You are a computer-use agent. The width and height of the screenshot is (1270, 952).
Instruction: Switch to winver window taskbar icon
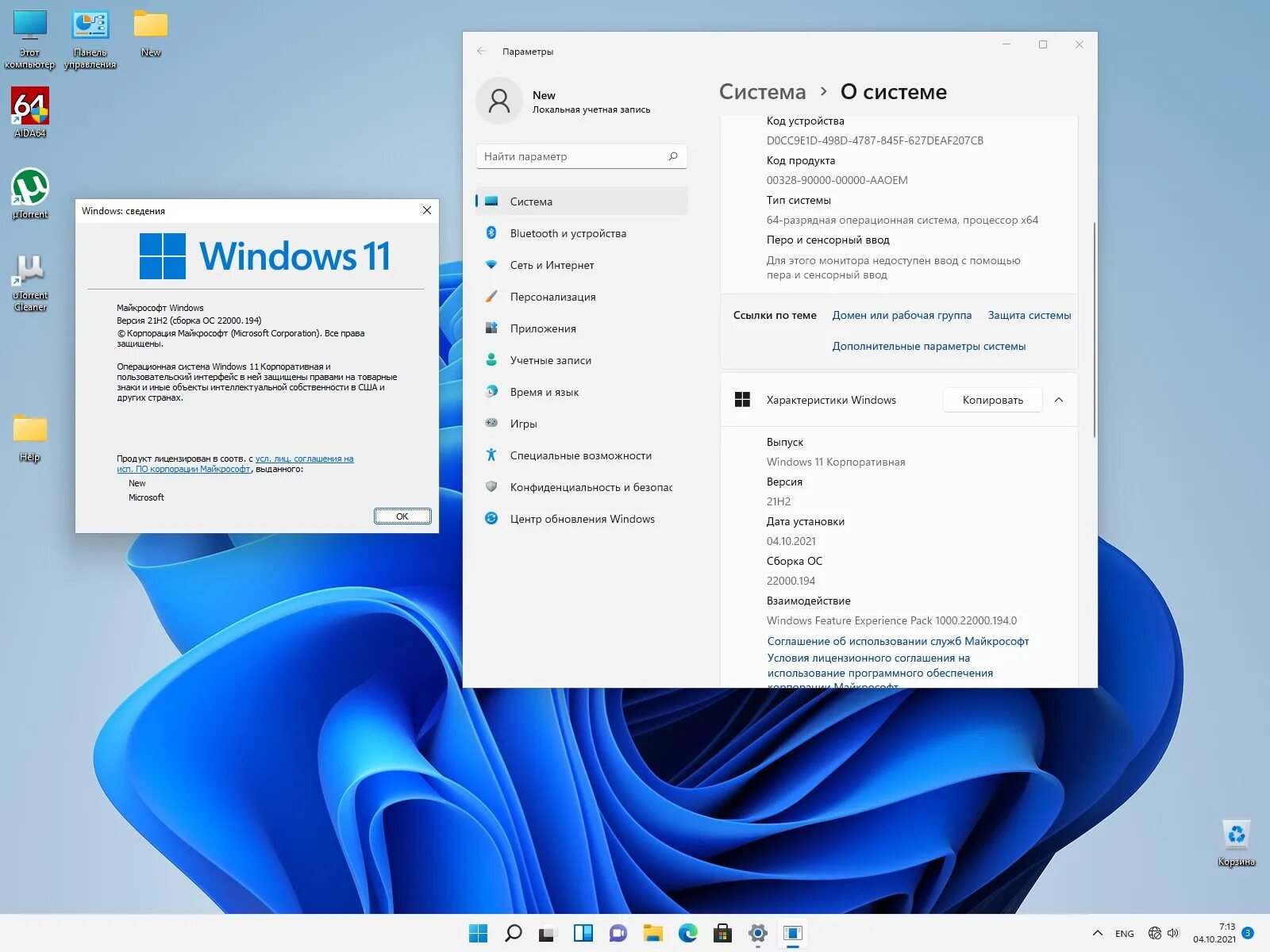tap(793, 933)
